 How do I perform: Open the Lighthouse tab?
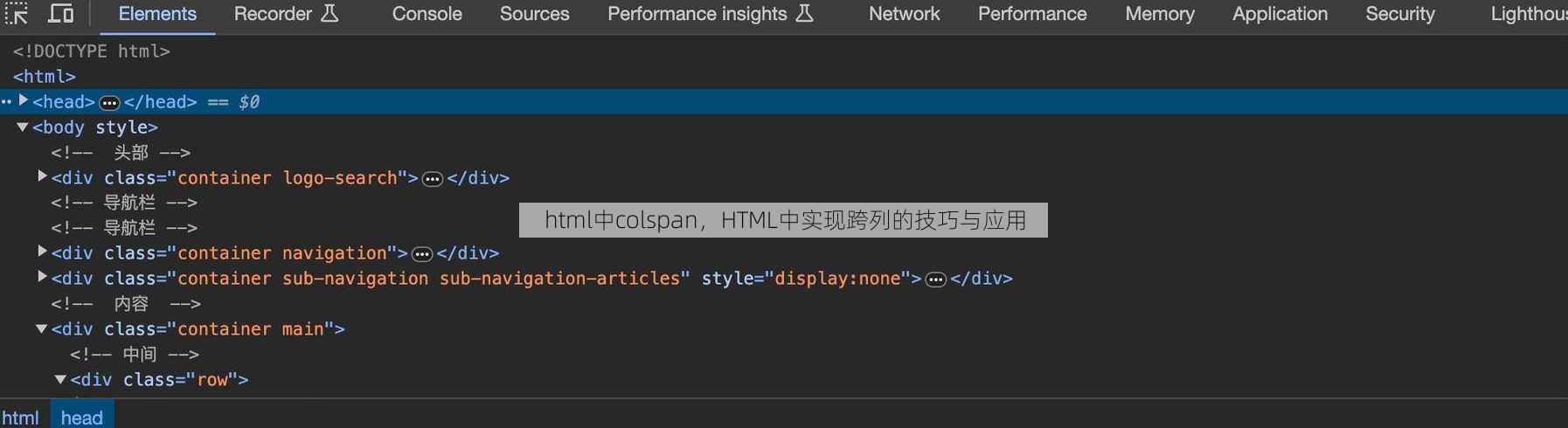pos(1528,14)
